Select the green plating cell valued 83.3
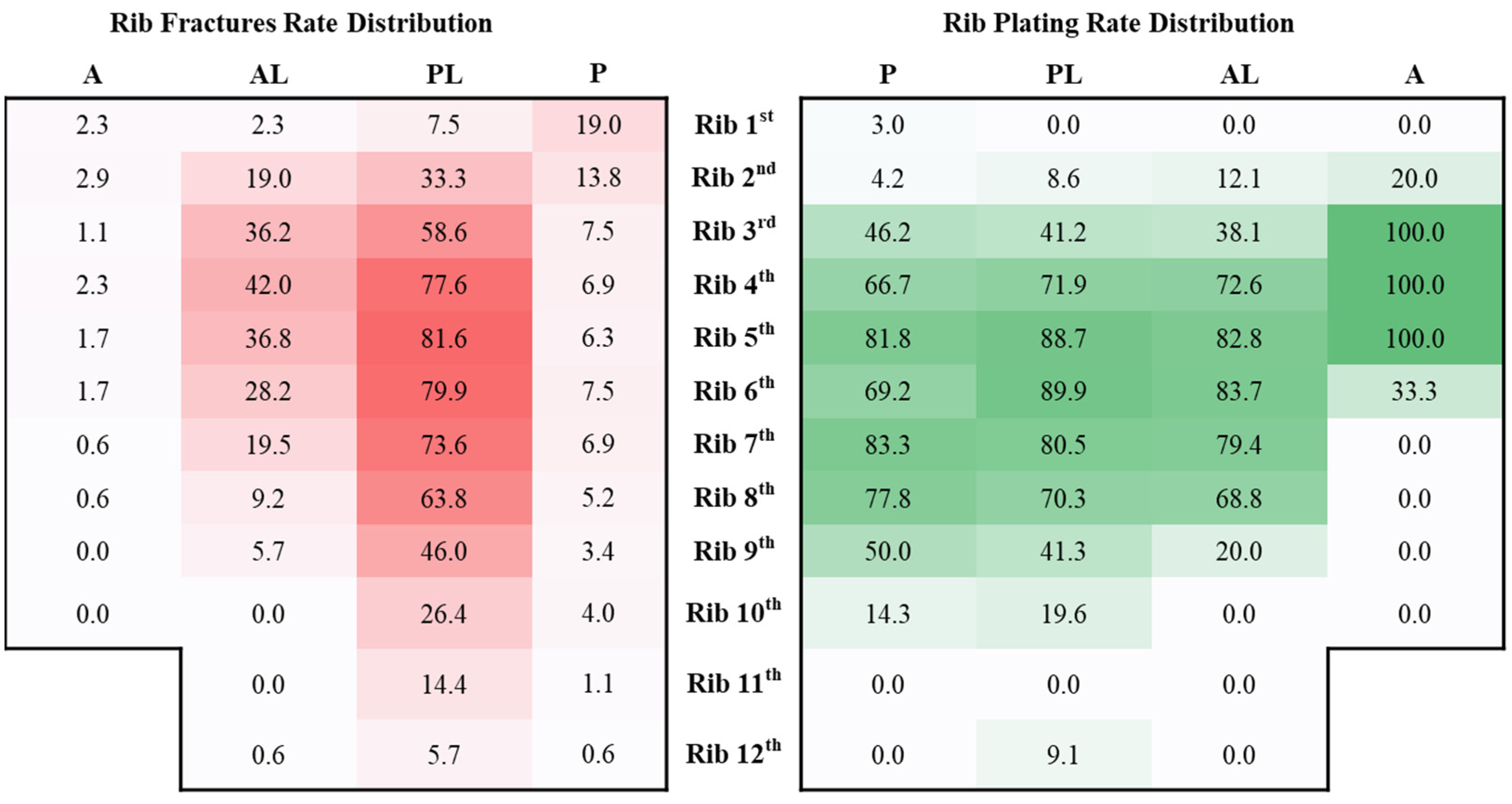The width and height of the screenshot is (1512, 804). tap(888, 444)
